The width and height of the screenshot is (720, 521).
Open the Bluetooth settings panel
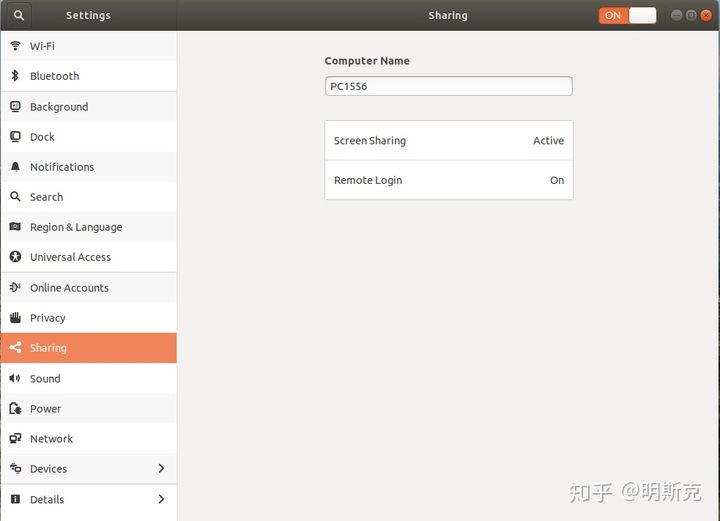tap(89, 76)
